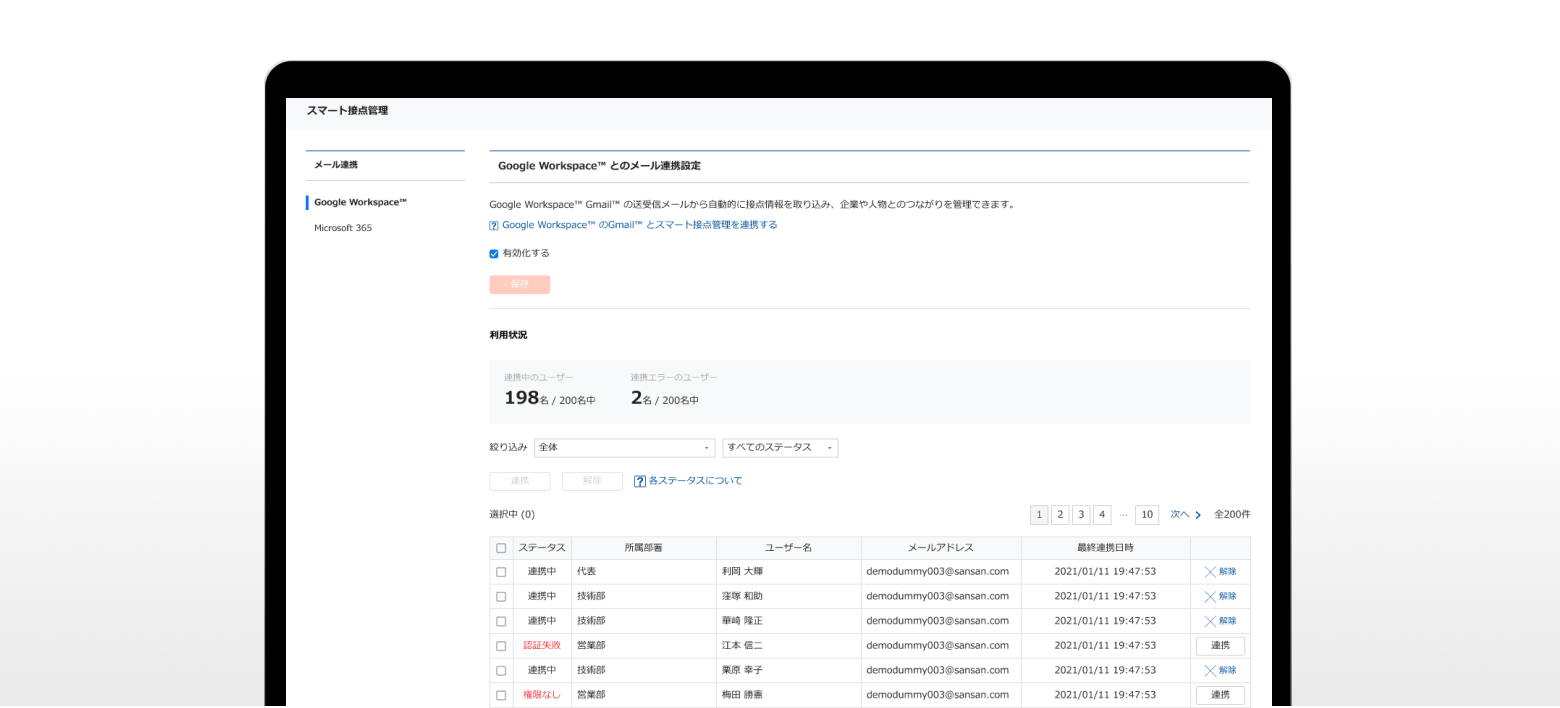Screen dimensions: 1560x708
Task: Click the メール連携 sidebar heading
Action: click(x=335, y=164)
